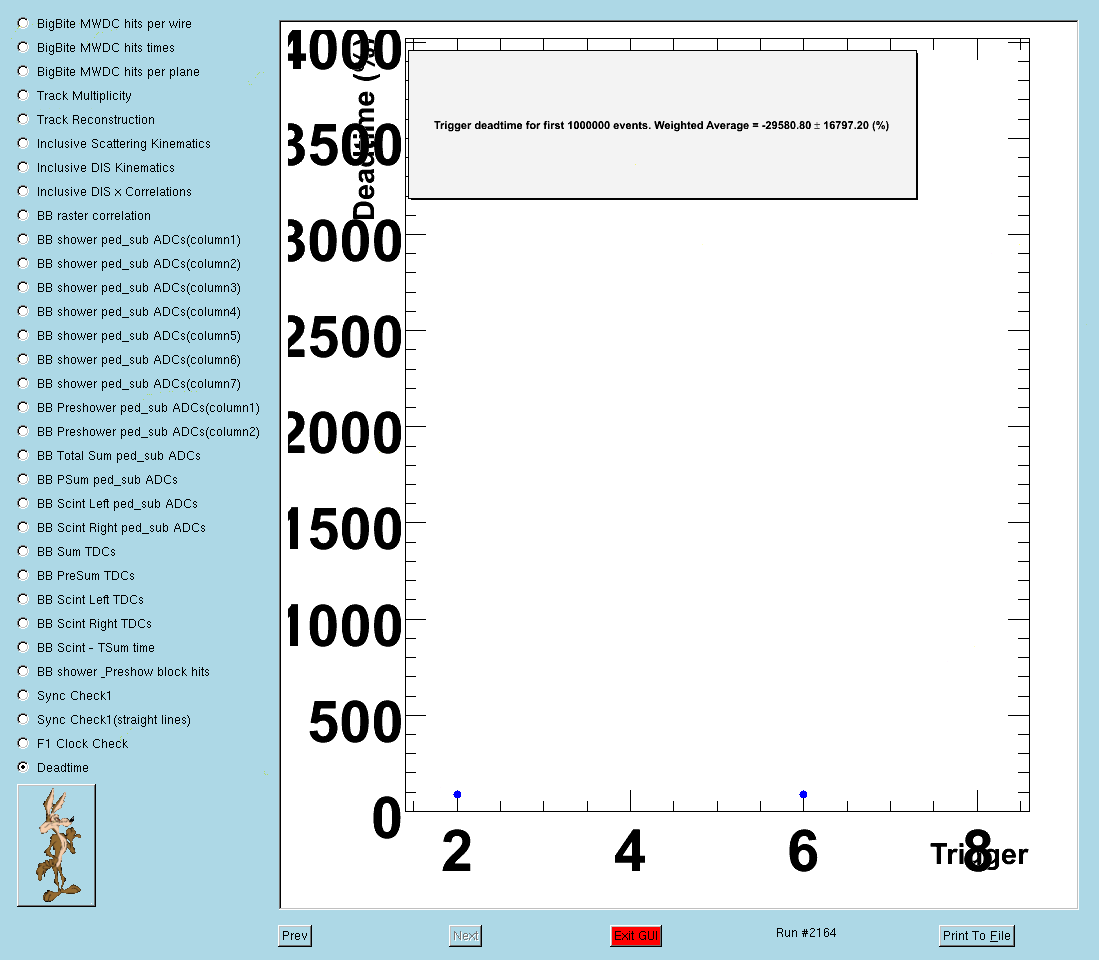1099x960 pixels.
Task: Click the red Exit GUI button
Action: point(636,935)
